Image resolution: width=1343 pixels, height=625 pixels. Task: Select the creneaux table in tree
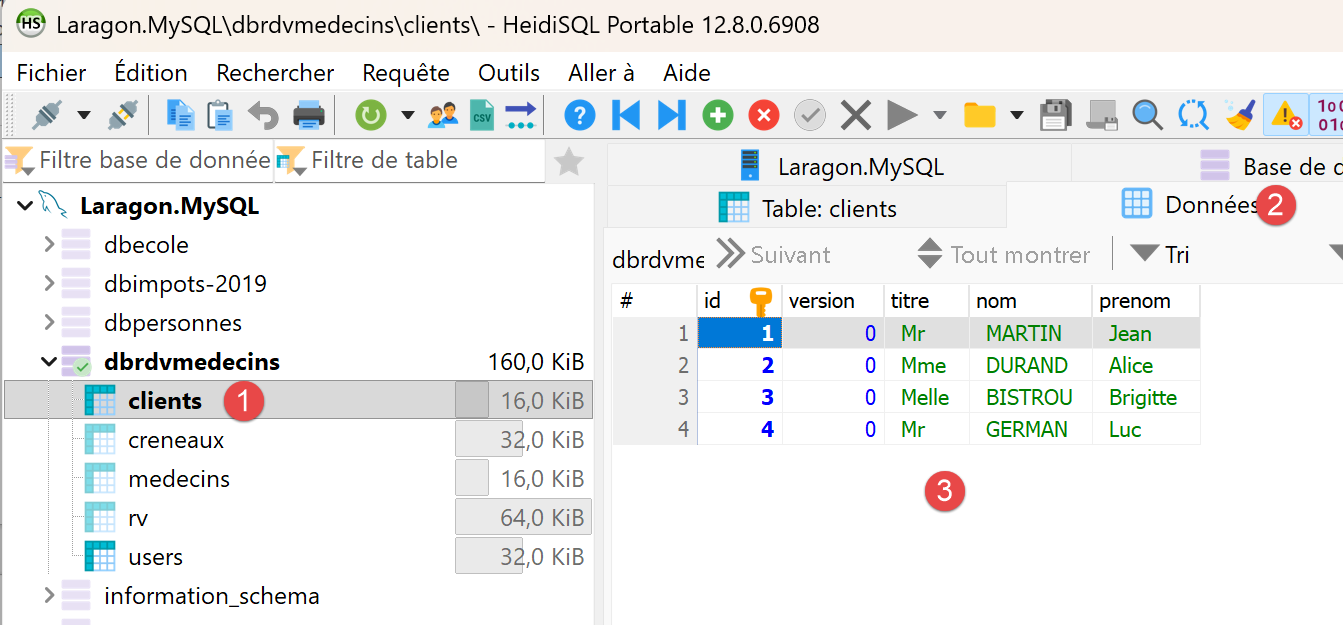pyautogui.click(x=176, y=440)
